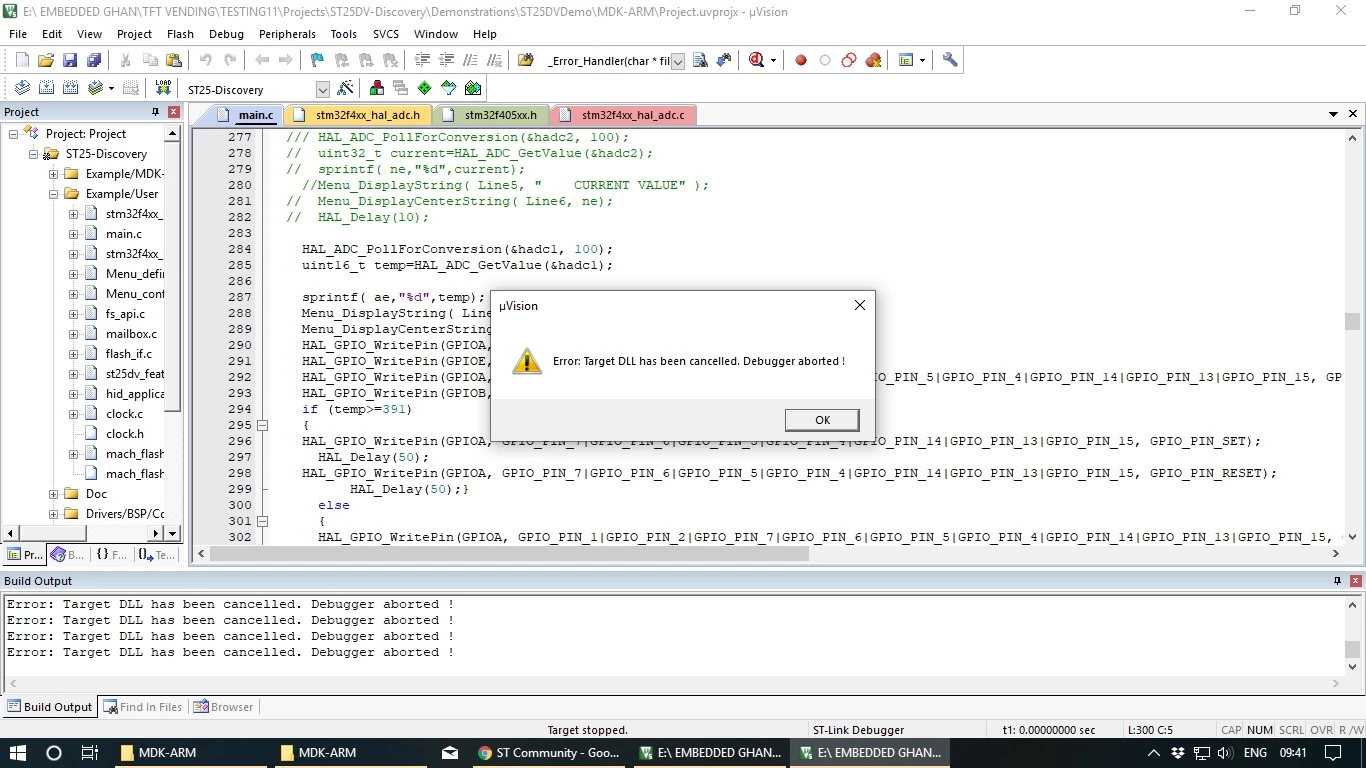Collapse the Example/User folder

pos(53,194)
